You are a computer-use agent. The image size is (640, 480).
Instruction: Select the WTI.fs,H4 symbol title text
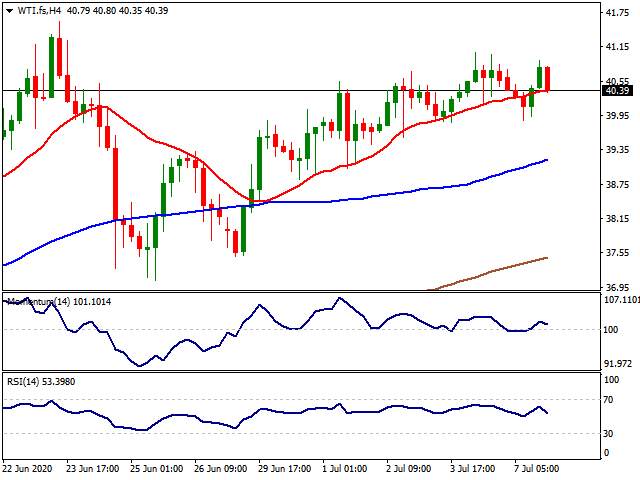[x=39, y=11]
